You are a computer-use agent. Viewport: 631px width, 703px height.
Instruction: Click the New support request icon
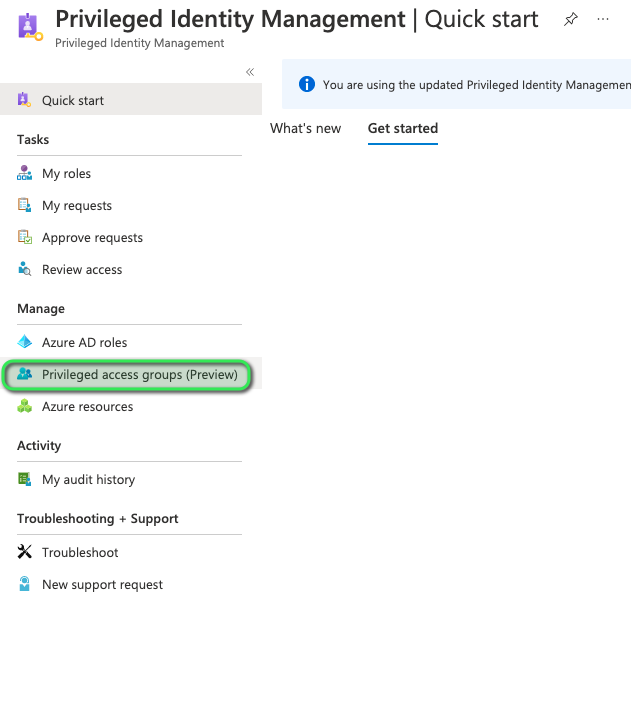point(24,584)
